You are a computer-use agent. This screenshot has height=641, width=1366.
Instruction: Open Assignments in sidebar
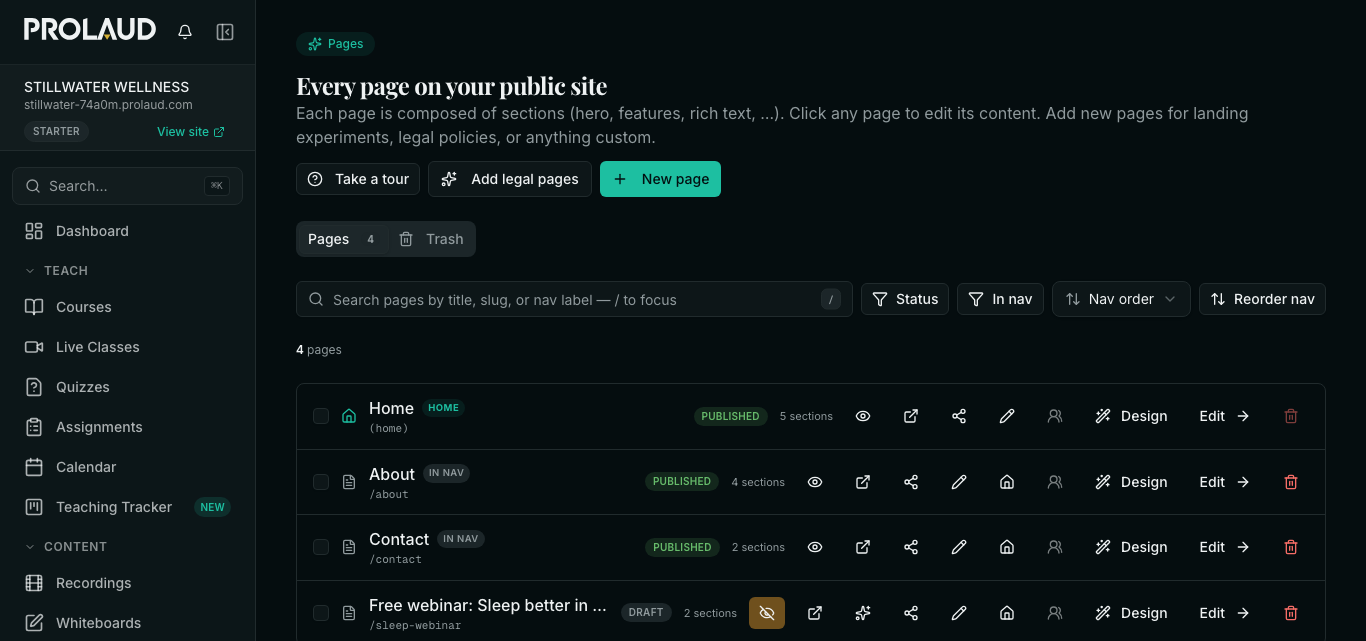click(x=128, y=427)
